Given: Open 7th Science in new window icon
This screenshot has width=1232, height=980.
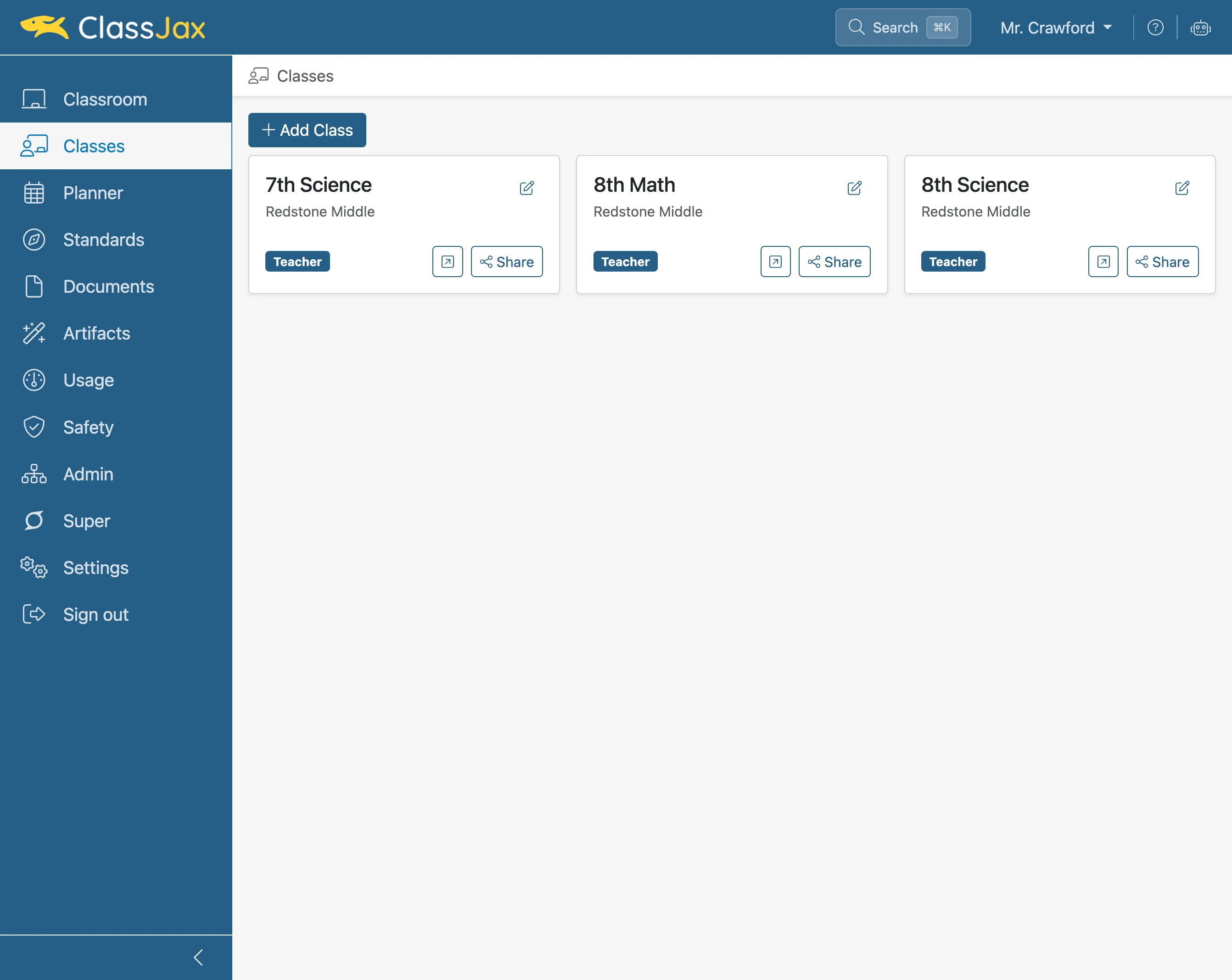Looking at the screenshot, I should [448, 262].
